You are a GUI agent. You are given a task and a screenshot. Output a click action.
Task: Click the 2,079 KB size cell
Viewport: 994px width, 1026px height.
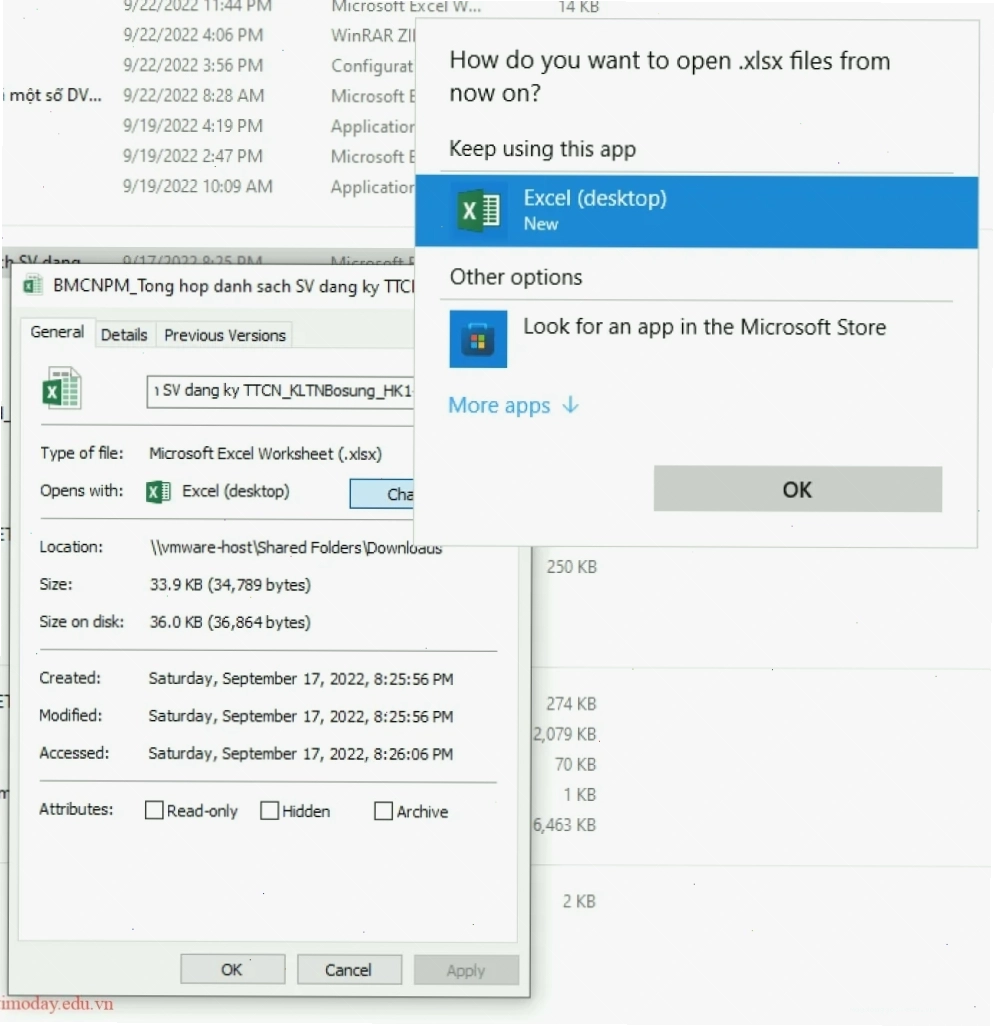click(x=565, y=734)
